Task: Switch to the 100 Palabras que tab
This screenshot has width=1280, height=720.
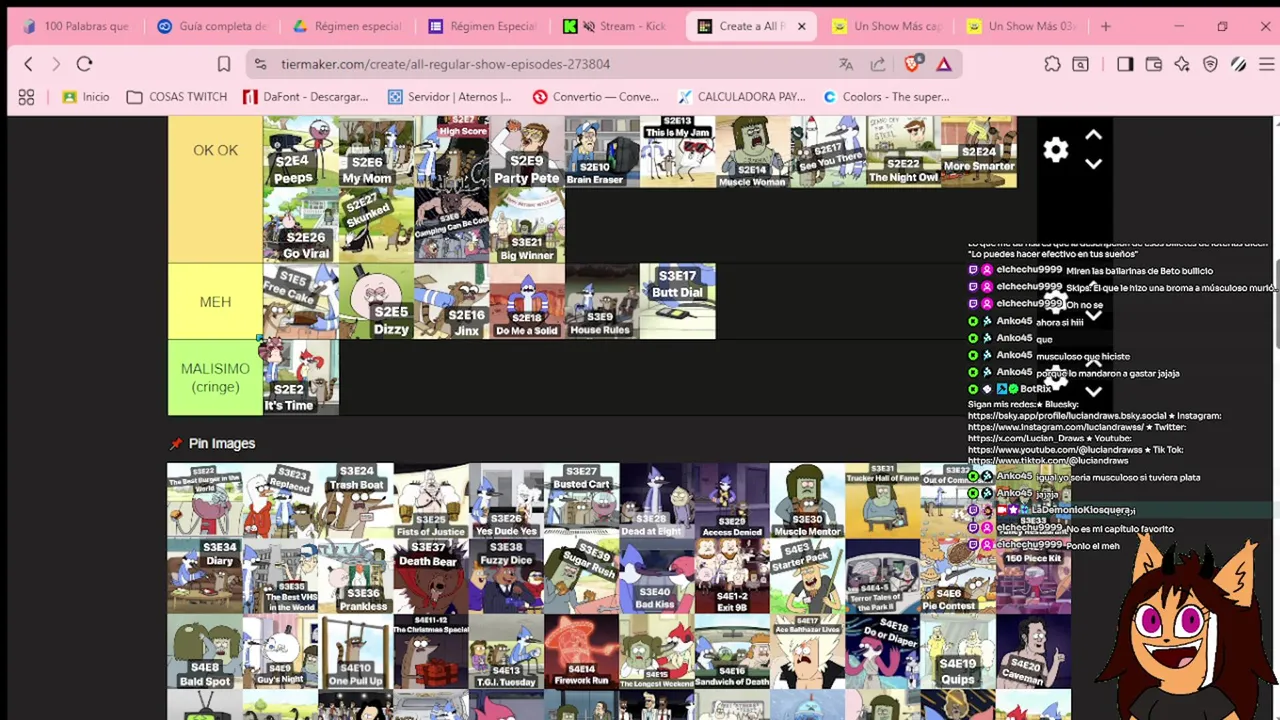Action: (76, 26)
